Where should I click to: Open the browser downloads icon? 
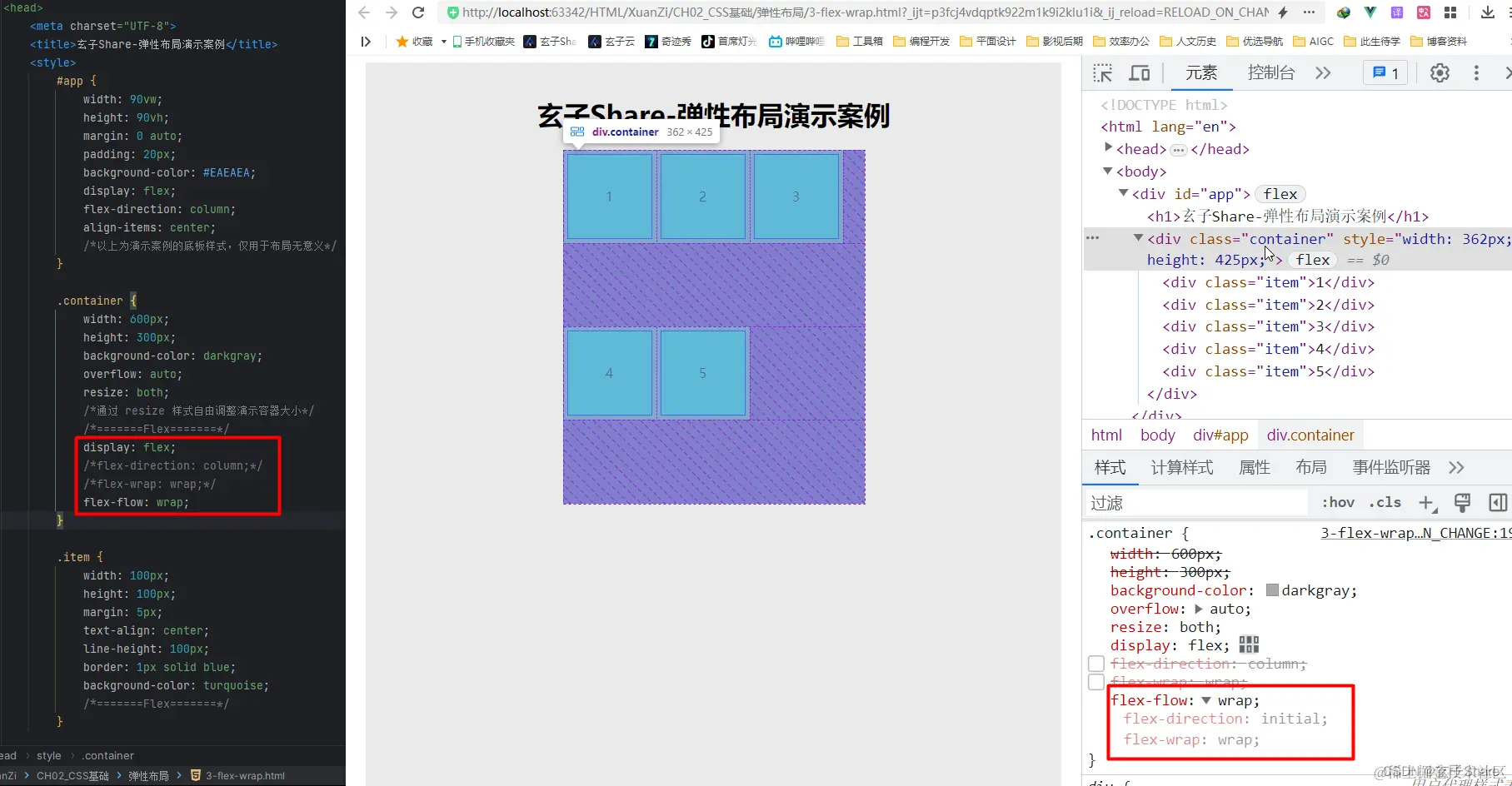pyautogui.click(x=1487, y=12)
